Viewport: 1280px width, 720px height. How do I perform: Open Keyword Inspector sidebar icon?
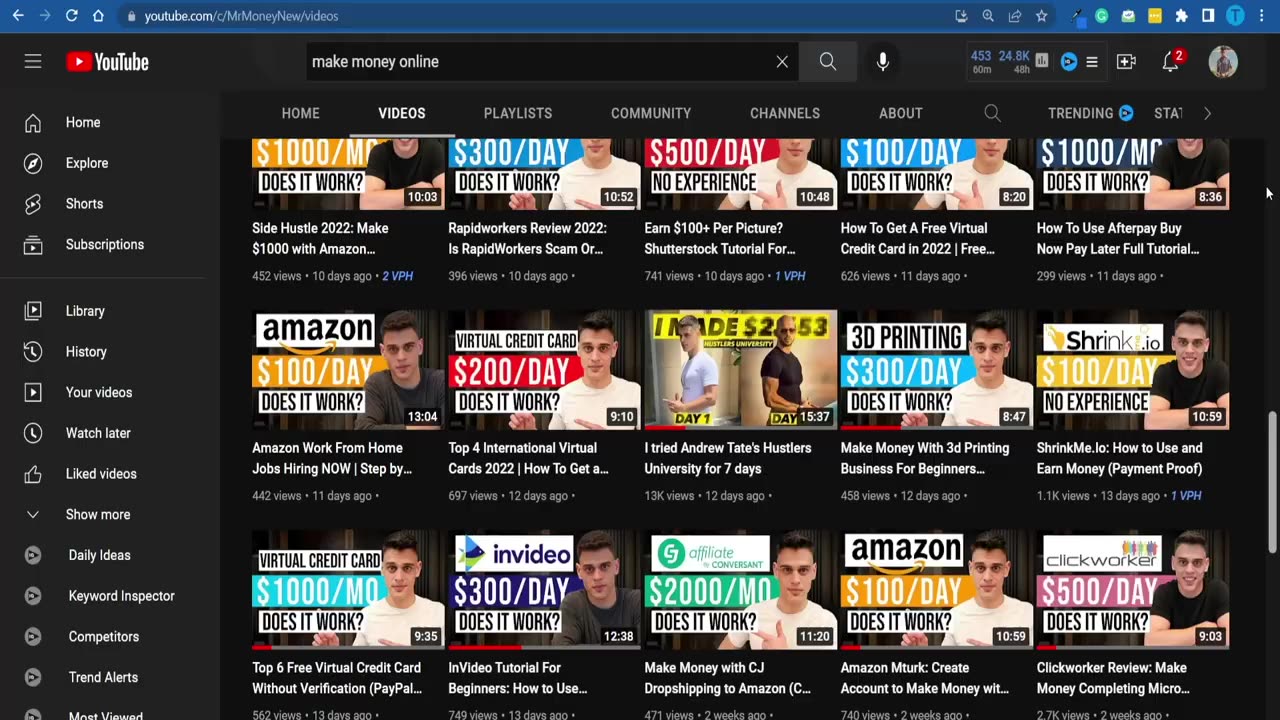(x=33, y=596)
